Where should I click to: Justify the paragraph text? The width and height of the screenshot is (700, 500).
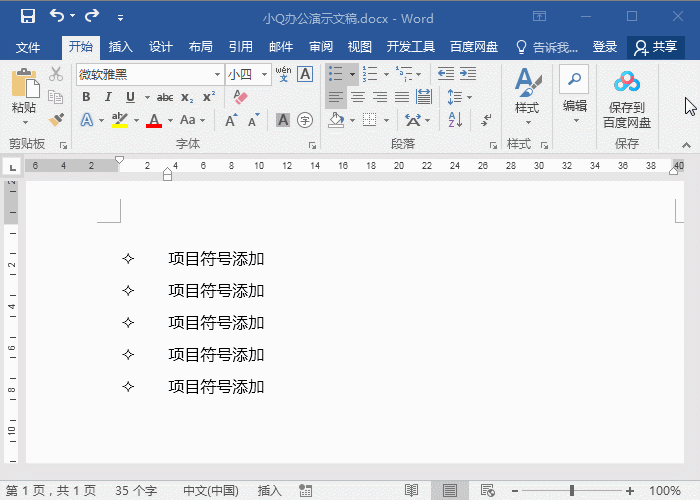pyautogui.click(x=402, y=97)
